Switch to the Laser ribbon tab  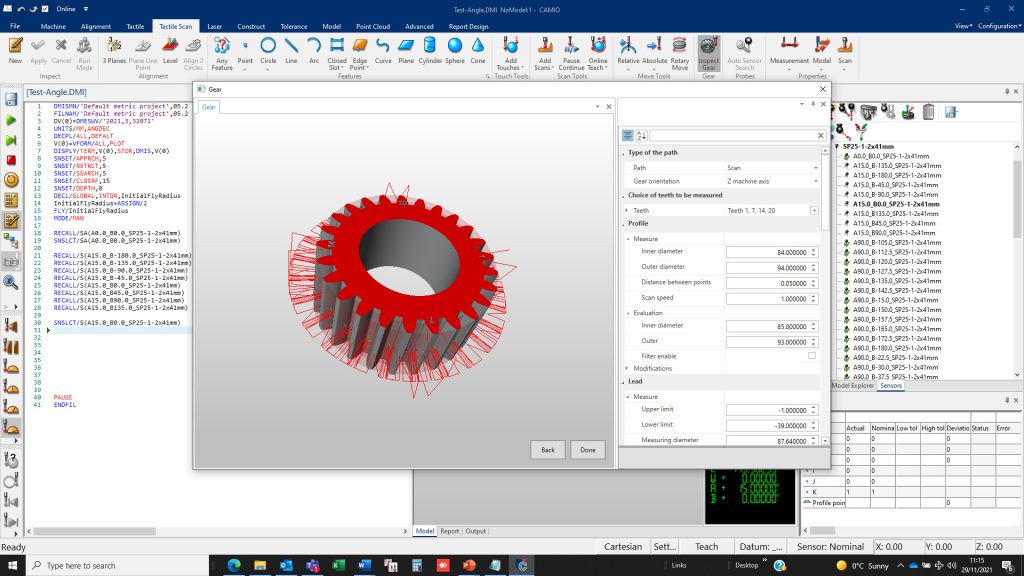pos(214,27)
